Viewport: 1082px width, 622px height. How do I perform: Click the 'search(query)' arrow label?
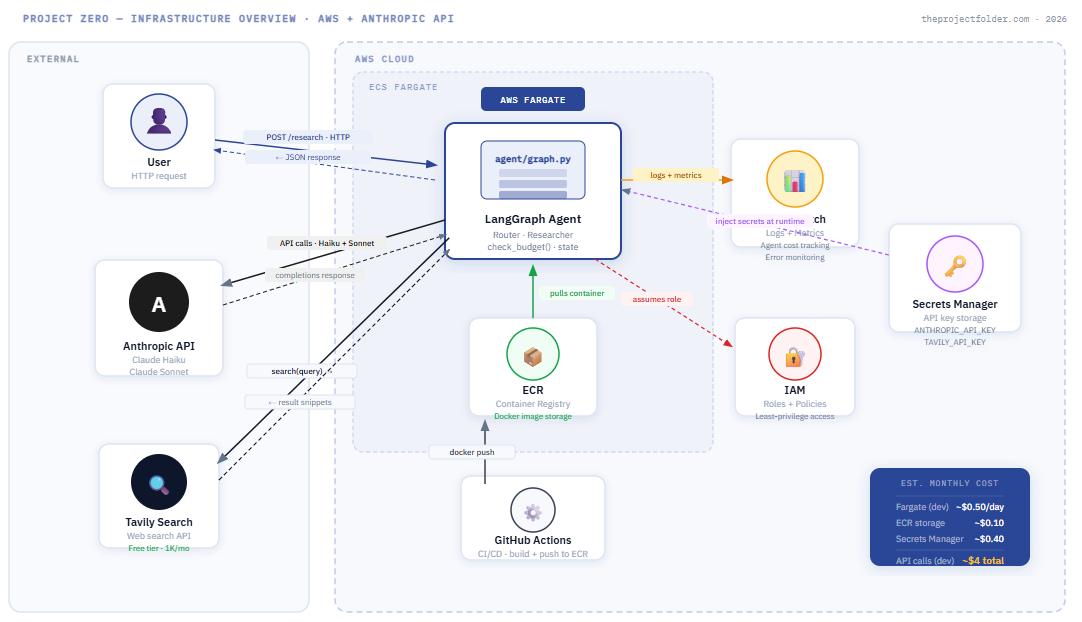300,371
